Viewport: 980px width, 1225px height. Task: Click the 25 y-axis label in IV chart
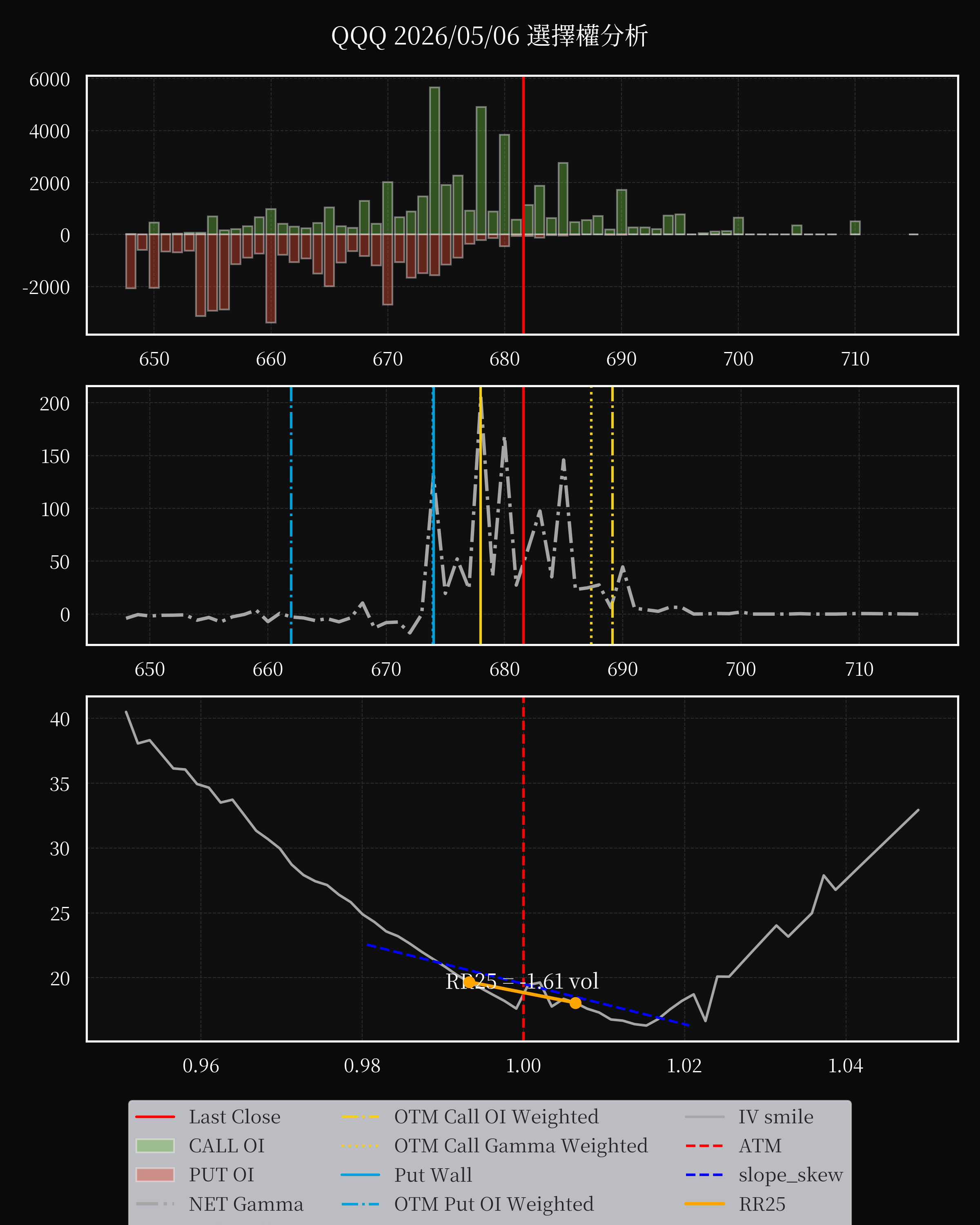(x=60, y=913)
